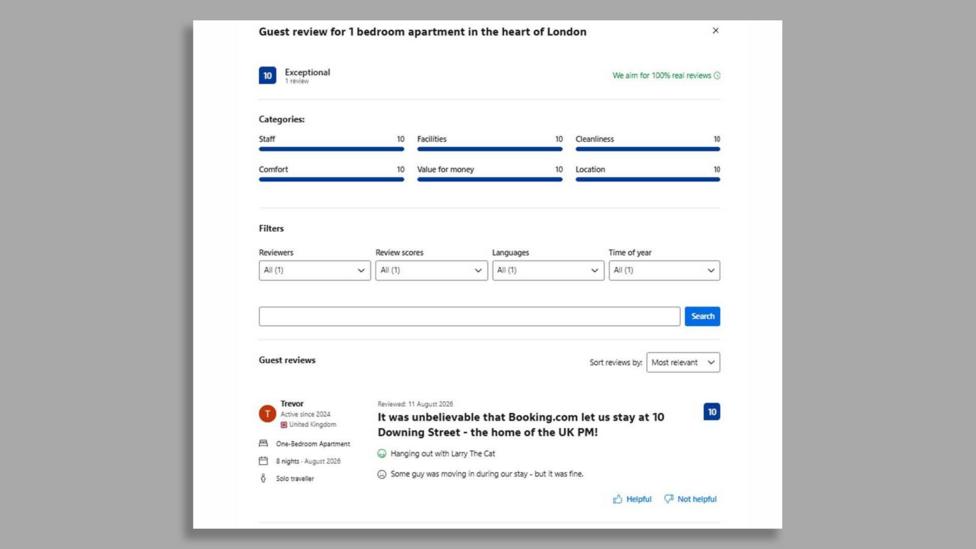The width and height of the screenshot is (976, 549).
Task: Close the guest review dialog
Action: [715, 30]
